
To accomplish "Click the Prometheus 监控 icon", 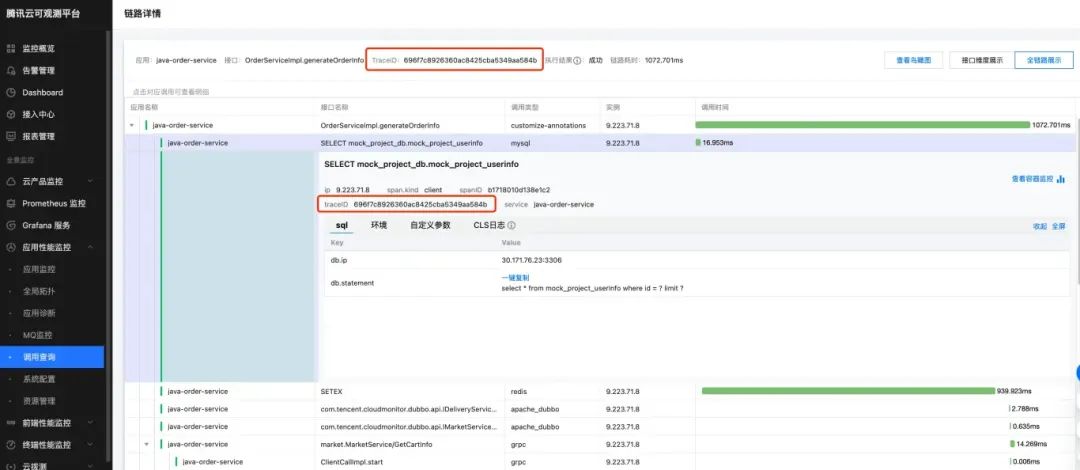I will [x=10, y=203].
